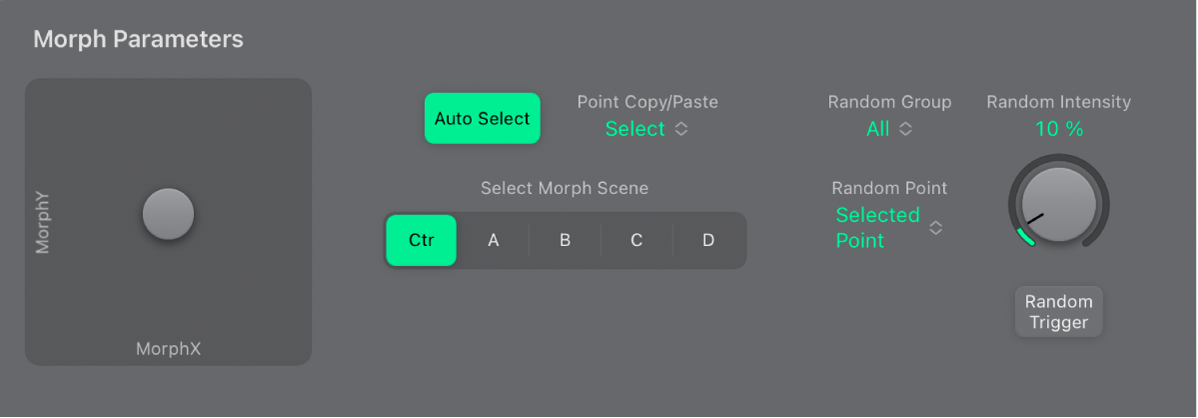Select morph scene C

636,240
